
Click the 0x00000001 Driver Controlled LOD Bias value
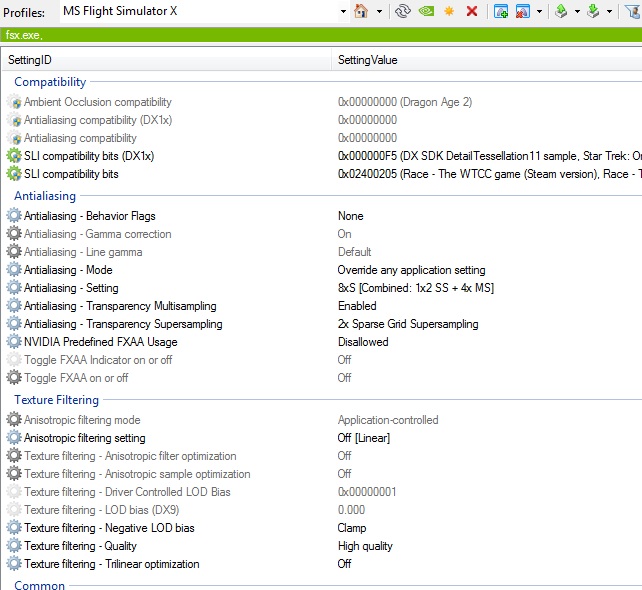367,492
